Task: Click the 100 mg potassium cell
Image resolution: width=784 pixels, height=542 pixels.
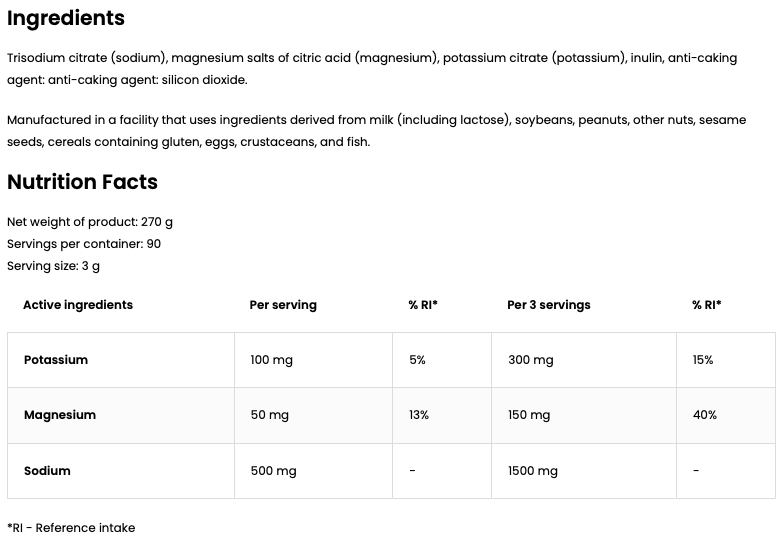Action: click(271, 360)
